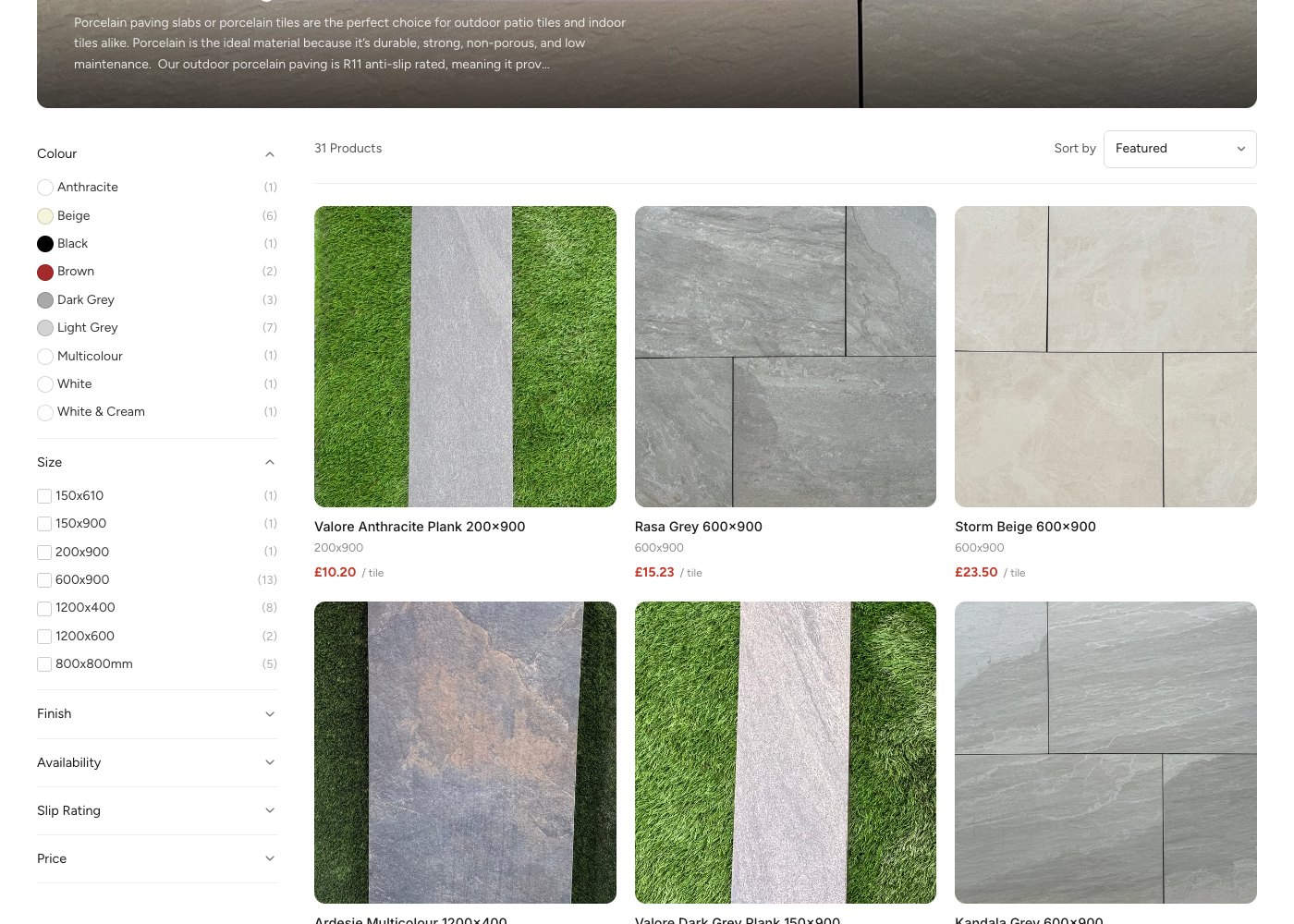
Task: Open Storm Beige 600×900 product image
Action: (x=1105, y=357)
